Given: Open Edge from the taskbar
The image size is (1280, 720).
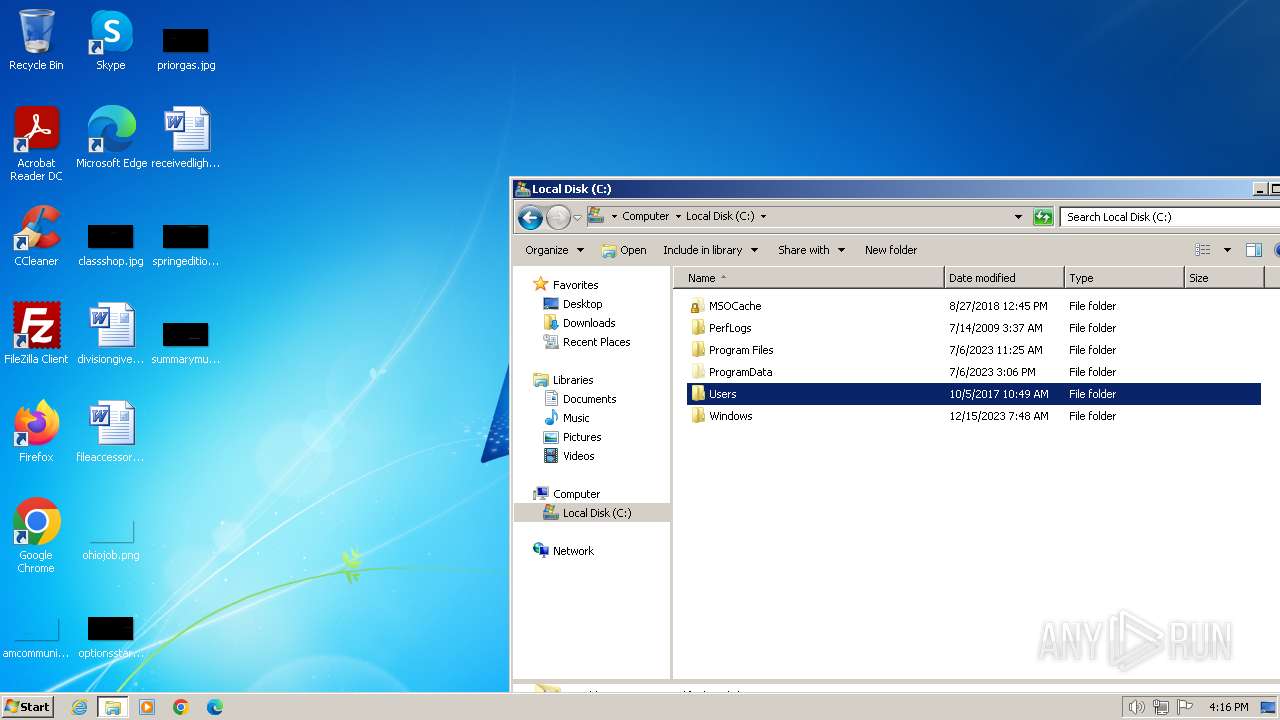Looking at the screenshot, I should pyautogui.click(x=214, y=707).
